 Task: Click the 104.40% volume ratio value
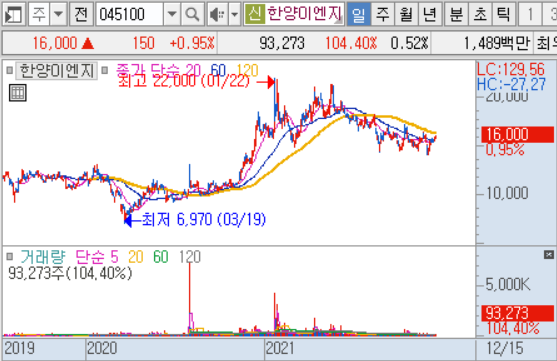point(351,43)
